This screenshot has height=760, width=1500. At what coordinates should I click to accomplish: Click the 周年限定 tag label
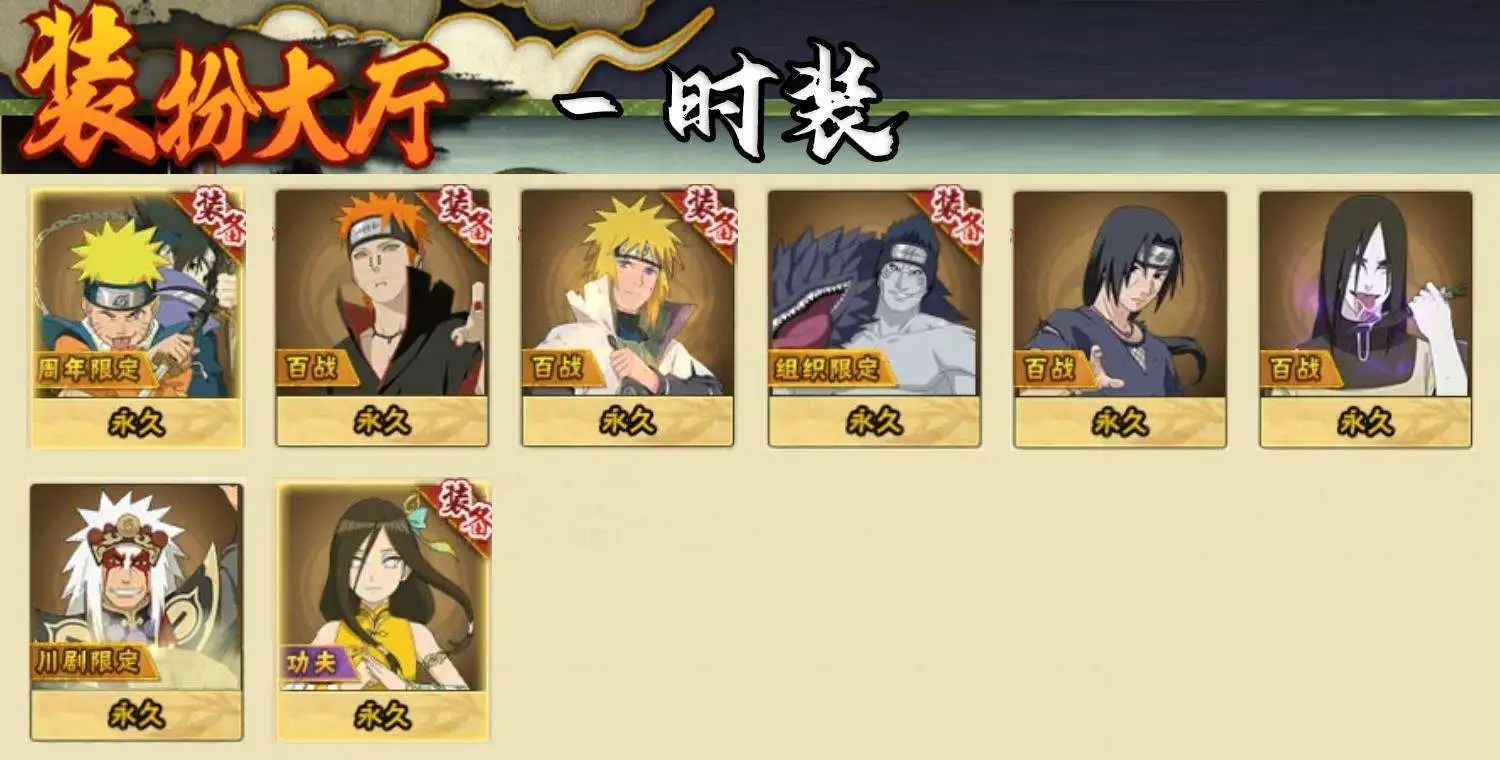pyautogui.click(x=96, y=369)
